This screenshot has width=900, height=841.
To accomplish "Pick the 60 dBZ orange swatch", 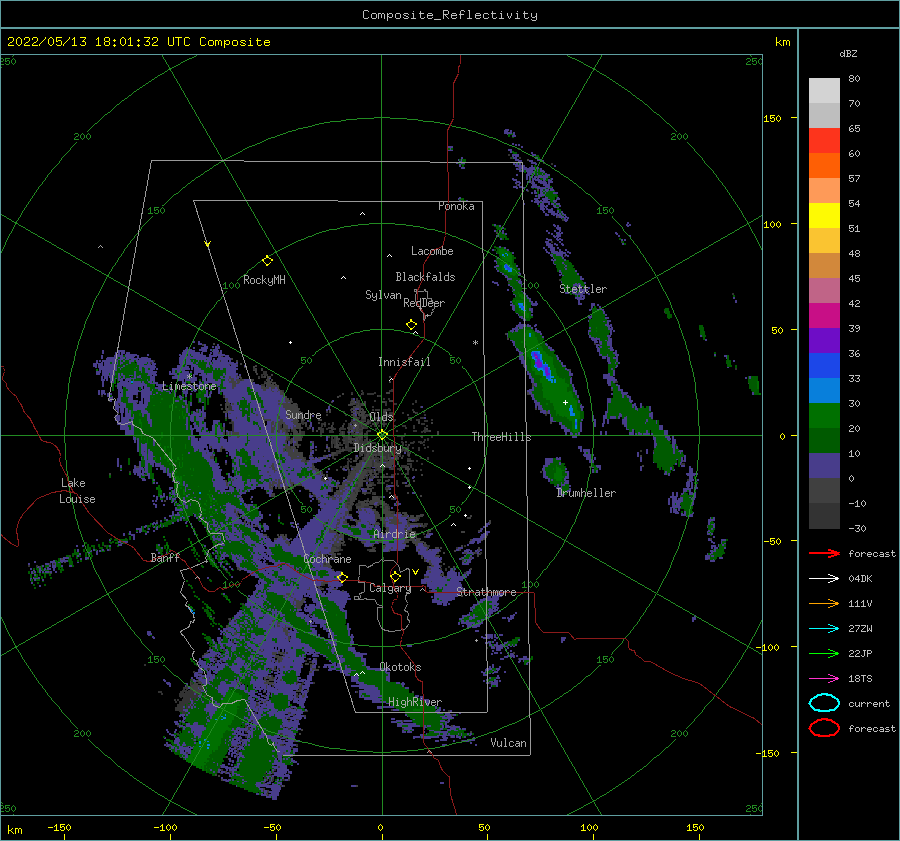I will pyautogui.click(x=824, y=165).
